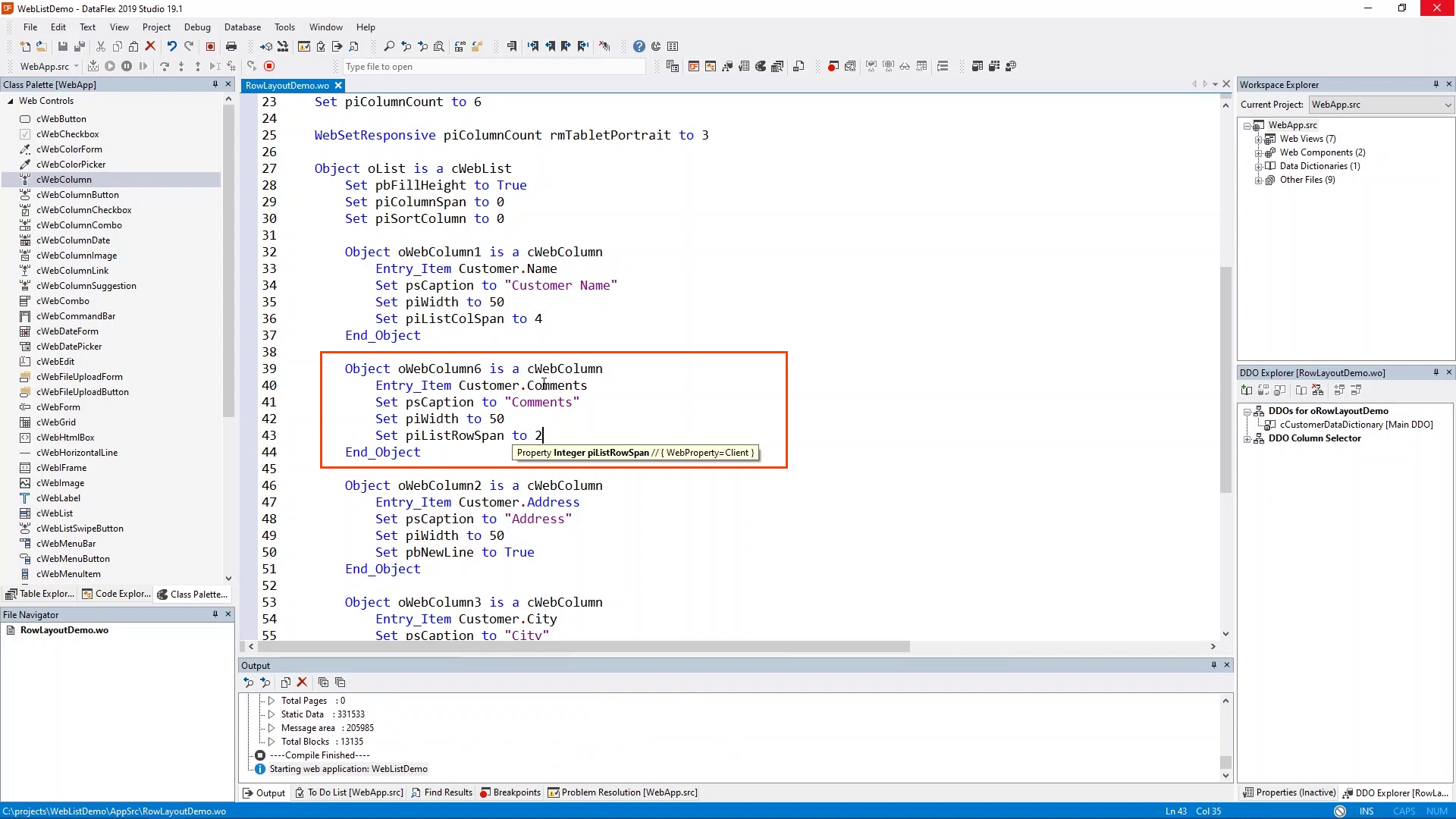The height and width of the screenshot is (819, 1456).
Task: Open the Current Project dropdown
Action: pos(1447,105)
